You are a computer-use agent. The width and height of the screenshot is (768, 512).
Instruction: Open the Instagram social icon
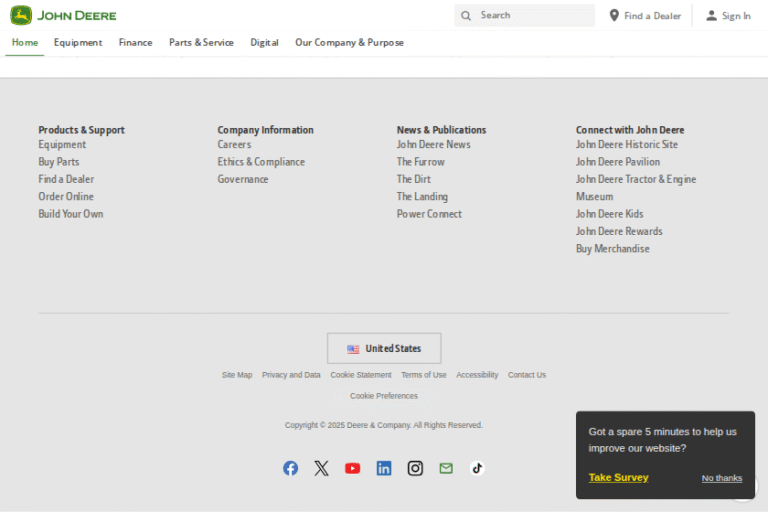pos(415,468)
